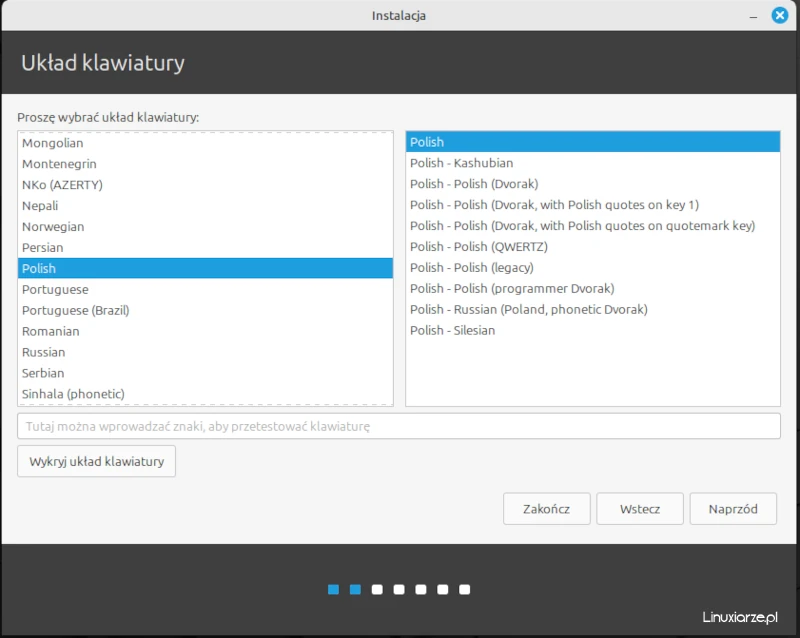The height and width of the screenshot is (638, 800).
Task: Choose Polish - Kashubian variant
Action: tap(593, 163)
